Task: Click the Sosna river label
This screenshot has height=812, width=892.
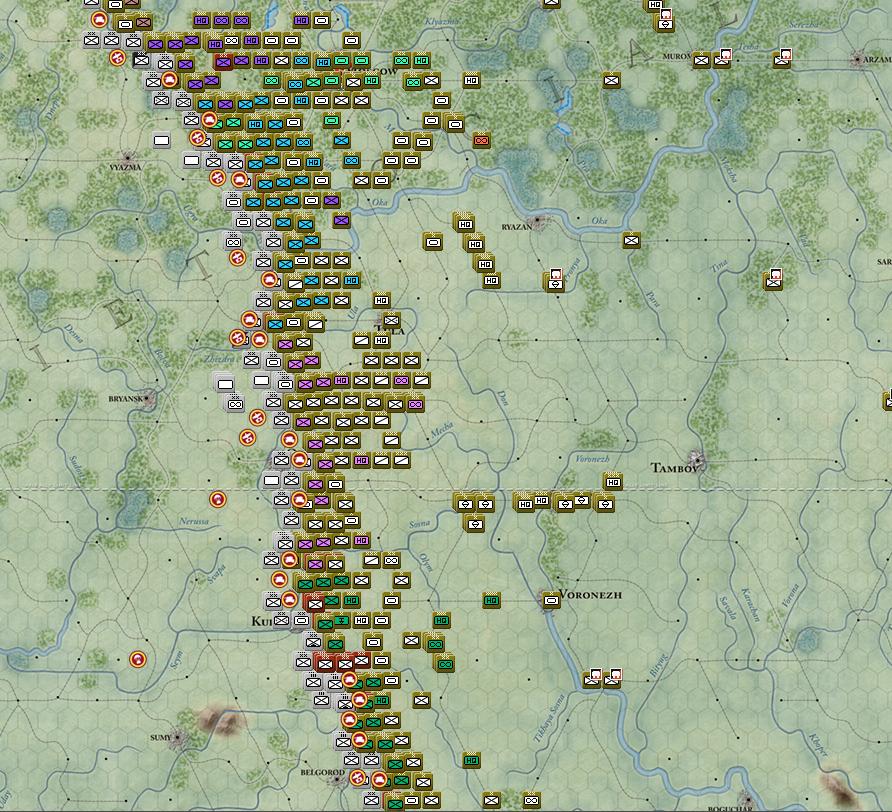Action: point(420,524)
